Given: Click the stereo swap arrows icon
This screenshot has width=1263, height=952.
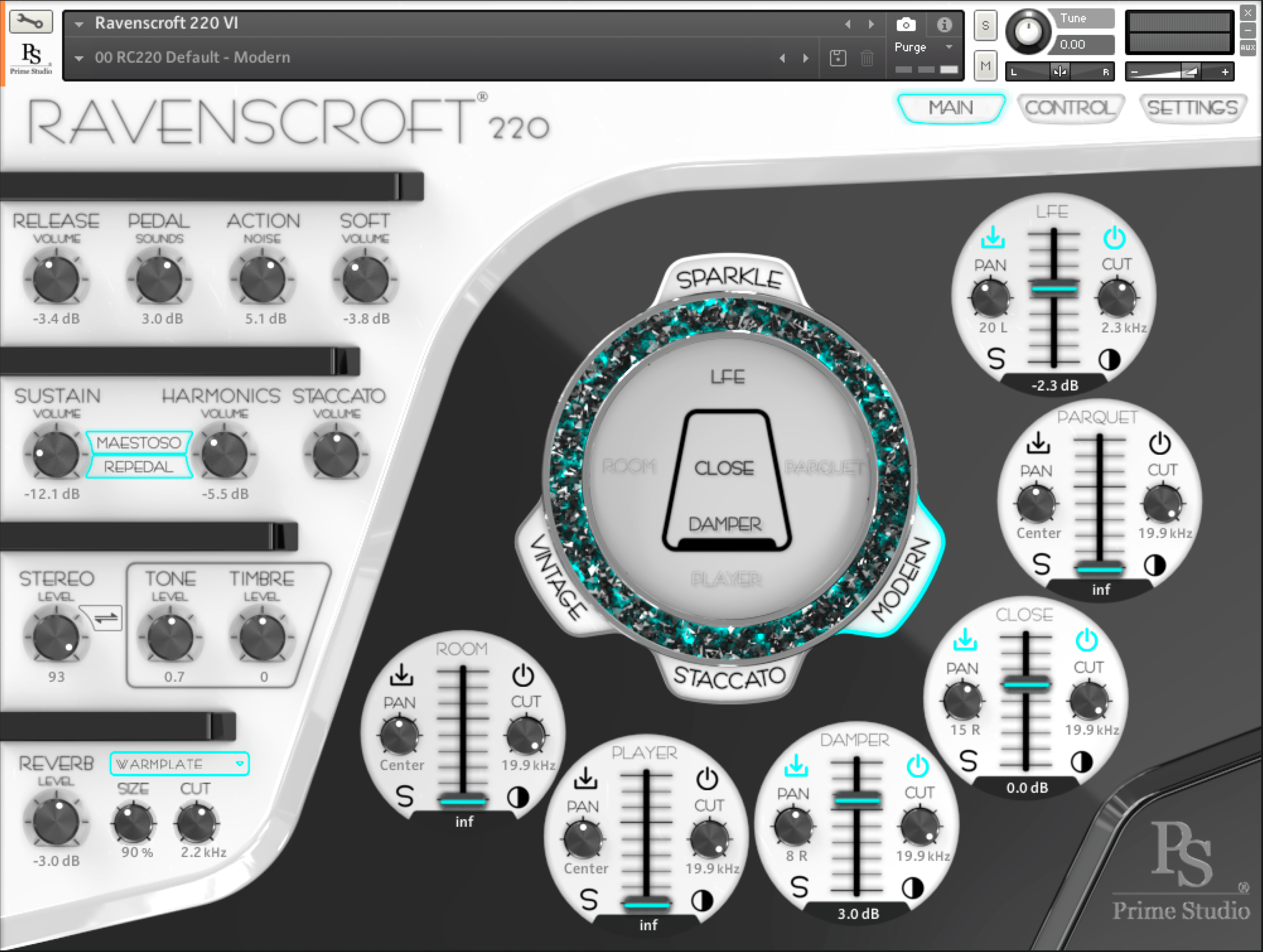Looking at the screenshot, I should click(105, 618).
